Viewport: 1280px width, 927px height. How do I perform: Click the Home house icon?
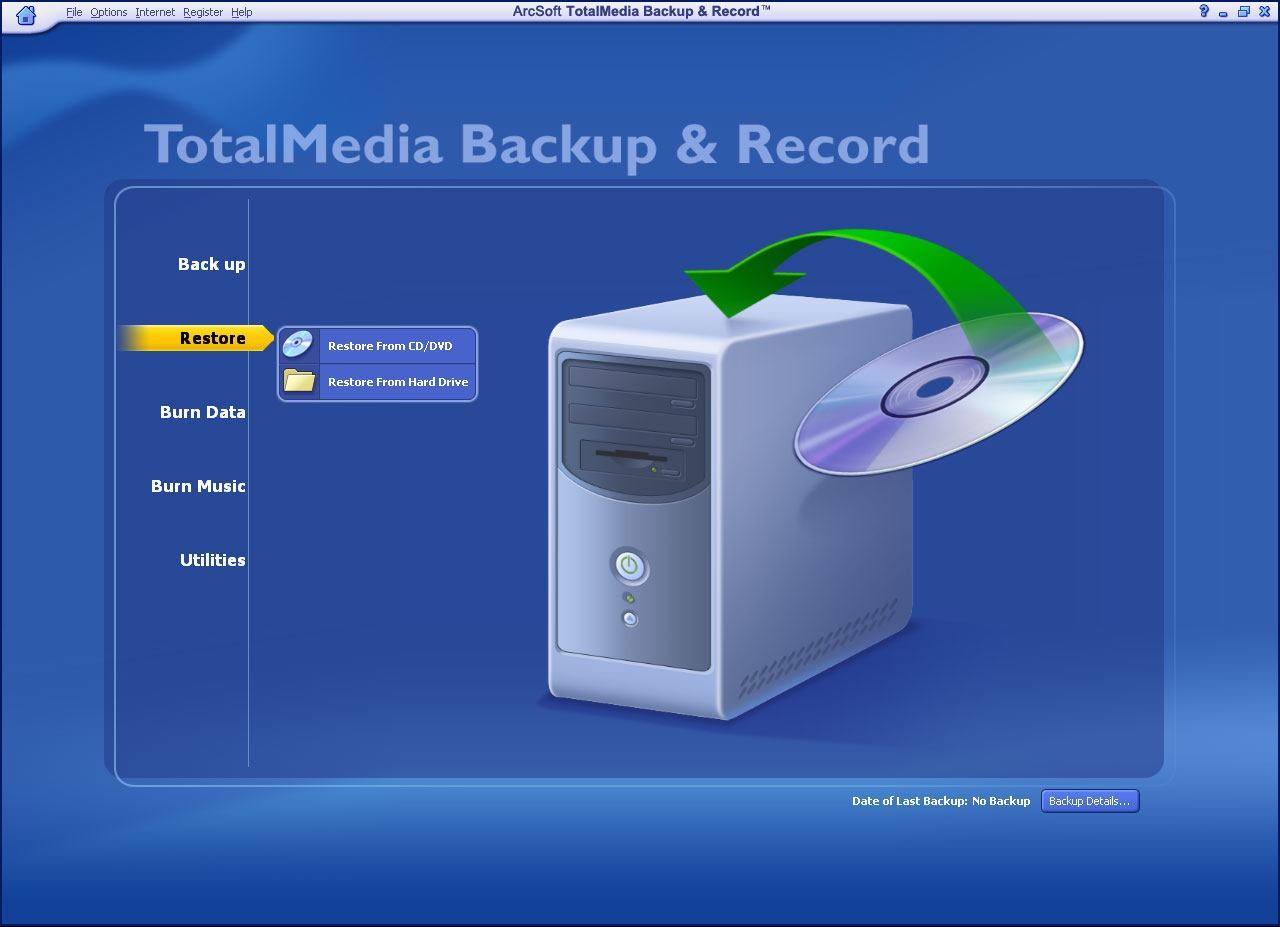[27, 14]
